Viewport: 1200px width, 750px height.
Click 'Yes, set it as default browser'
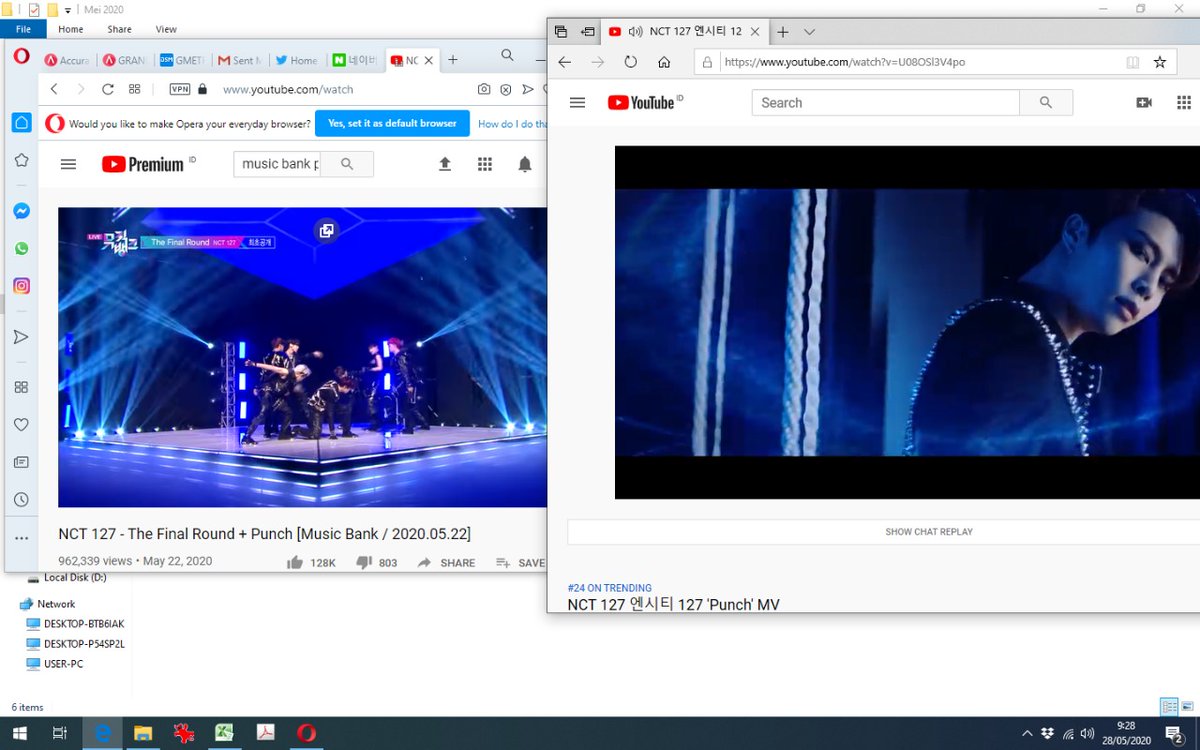click(x=392, y=124)
